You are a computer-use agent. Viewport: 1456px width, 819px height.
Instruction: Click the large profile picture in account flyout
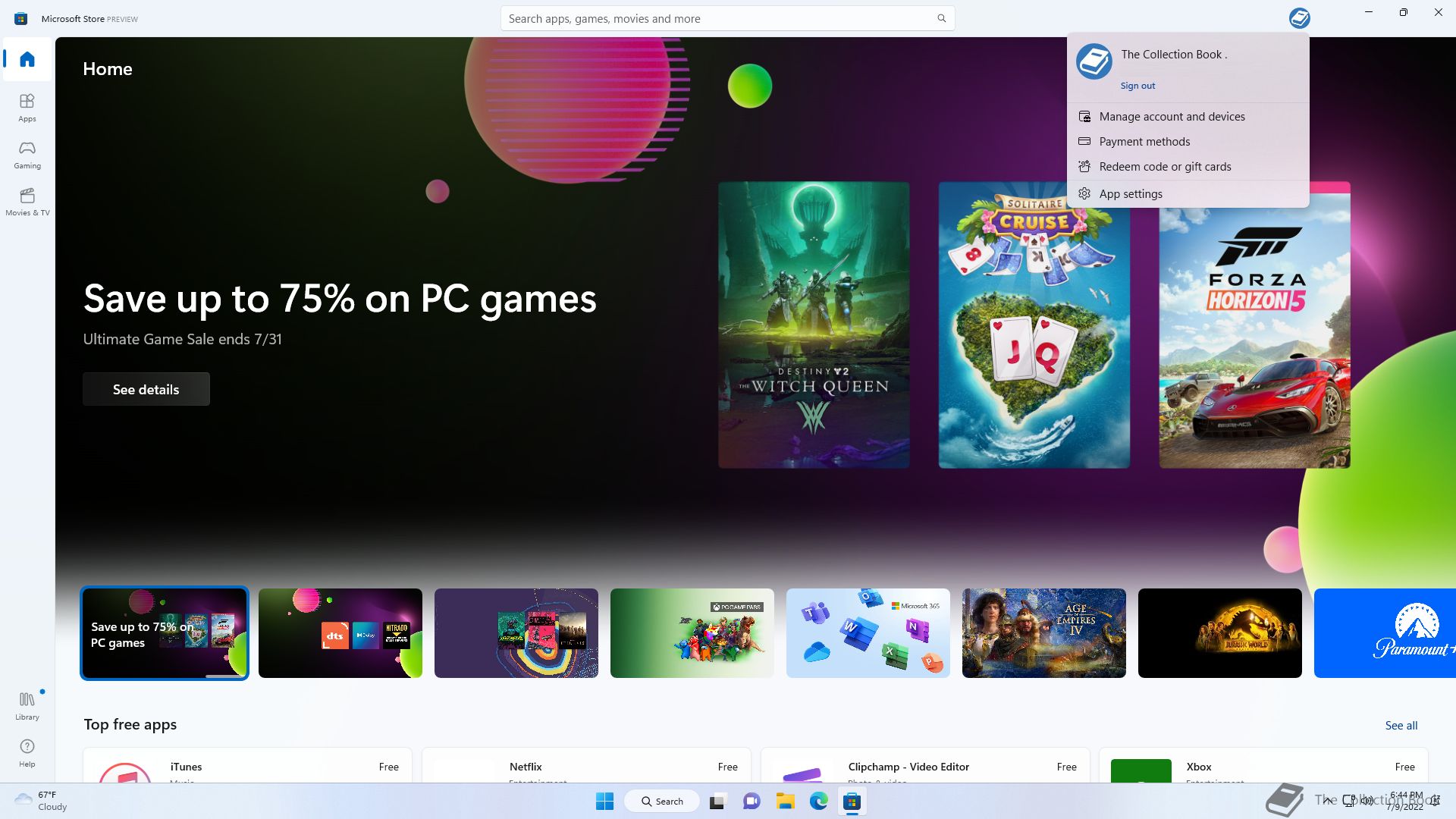pyautogui.click(x=1094, y=61)
